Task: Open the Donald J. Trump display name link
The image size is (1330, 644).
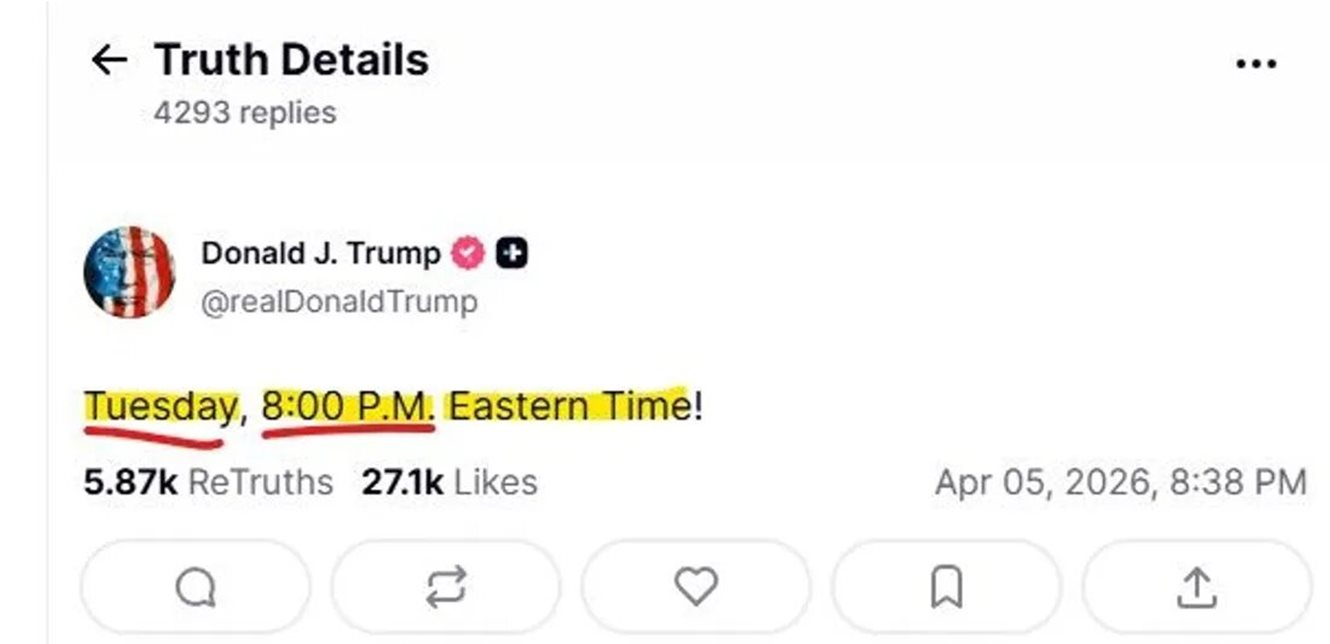Action: point(320,254)
